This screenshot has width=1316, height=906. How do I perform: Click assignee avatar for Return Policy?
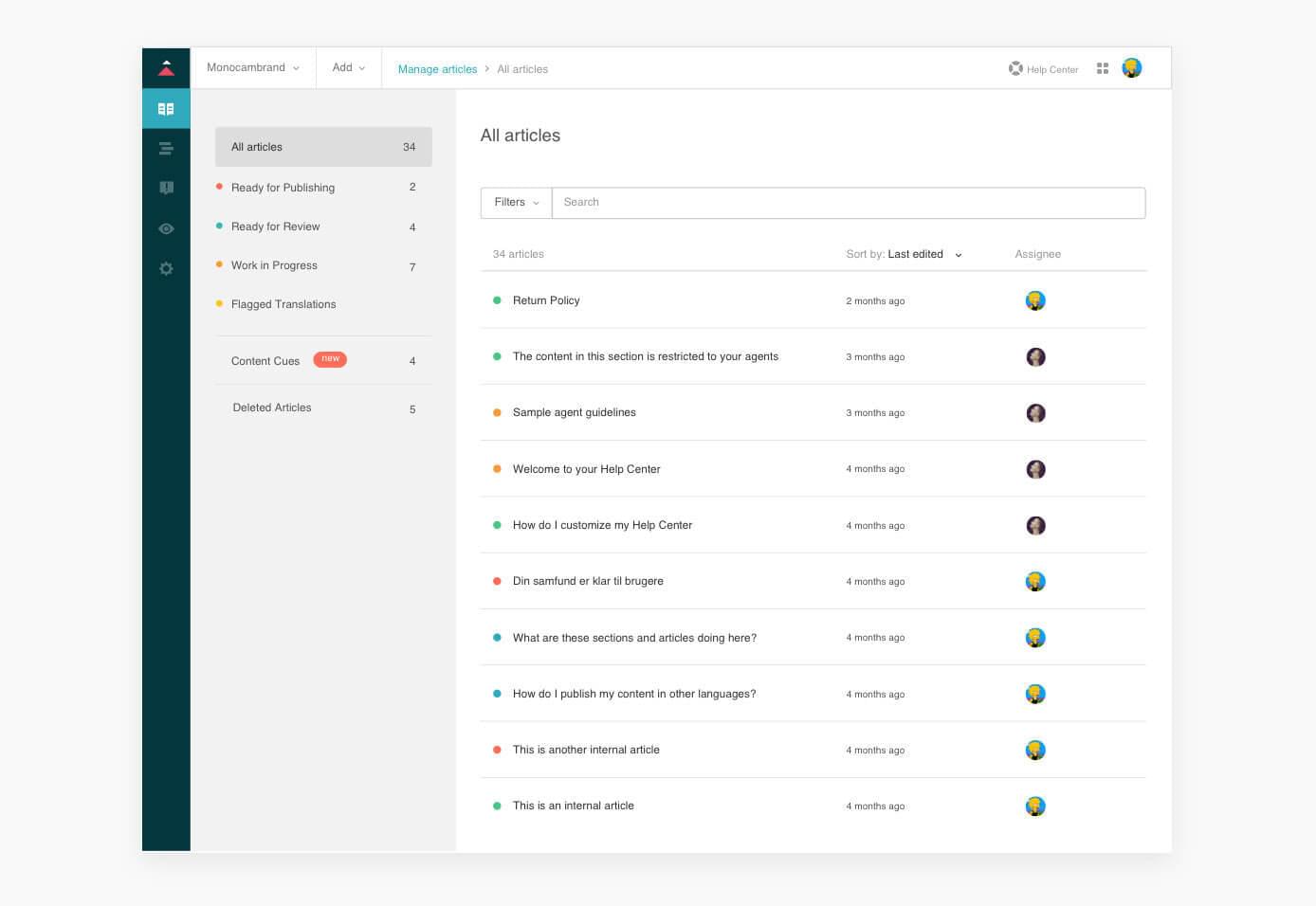pyautogui.click(x=1035, y=300)
